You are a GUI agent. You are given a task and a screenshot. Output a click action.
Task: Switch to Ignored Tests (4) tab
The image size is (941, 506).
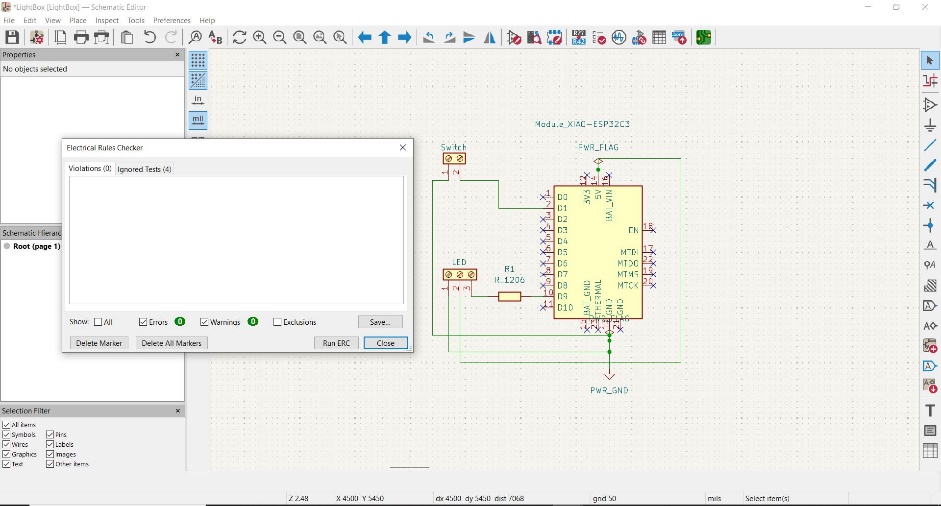point(144,169)
